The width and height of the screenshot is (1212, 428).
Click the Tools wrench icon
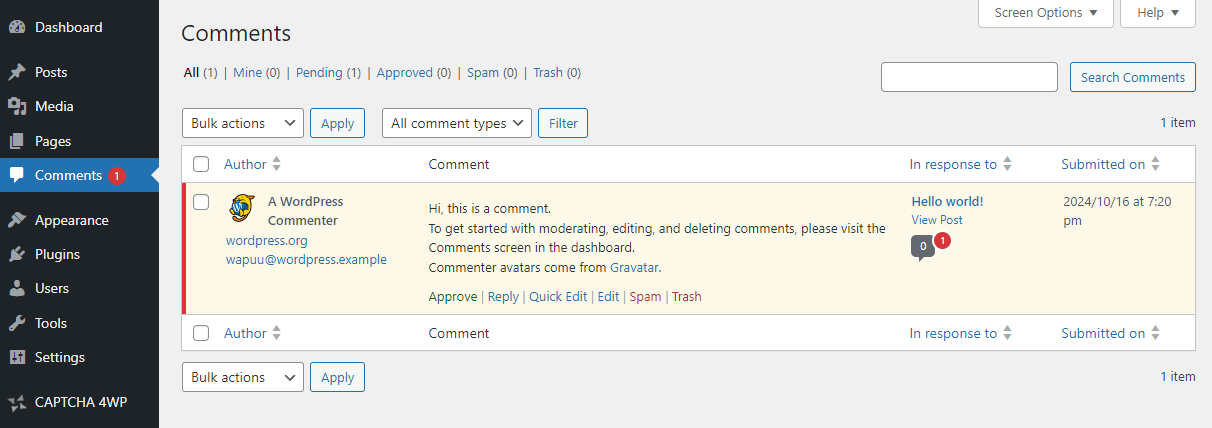[x=17, y=323]
